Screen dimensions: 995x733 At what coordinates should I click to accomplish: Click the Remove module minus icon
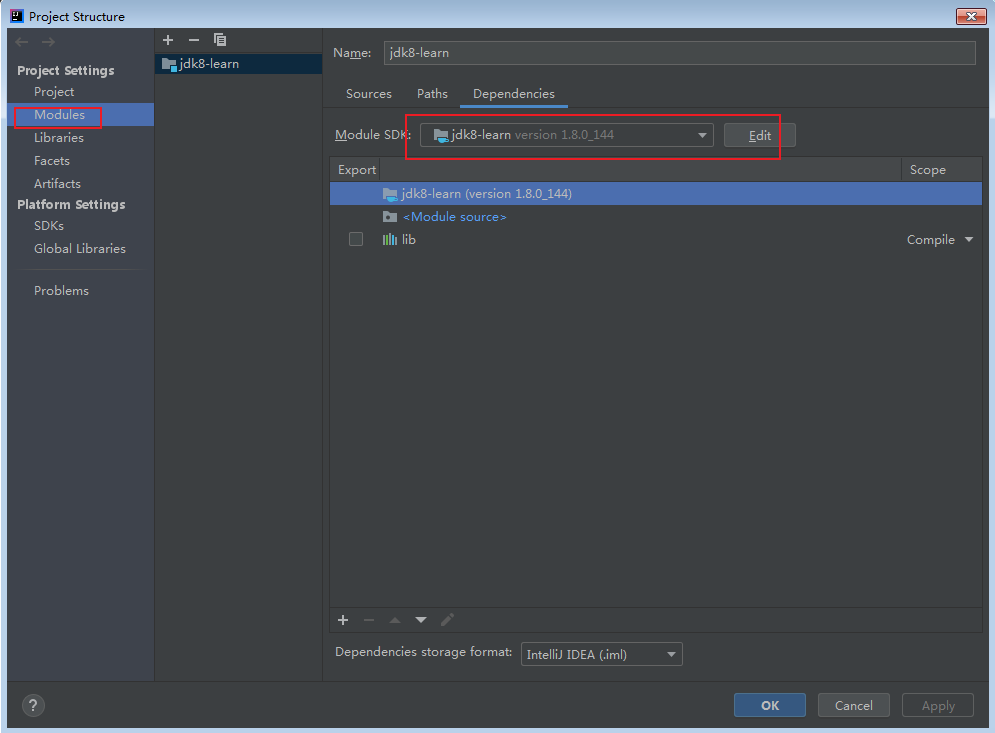point(194,40)
